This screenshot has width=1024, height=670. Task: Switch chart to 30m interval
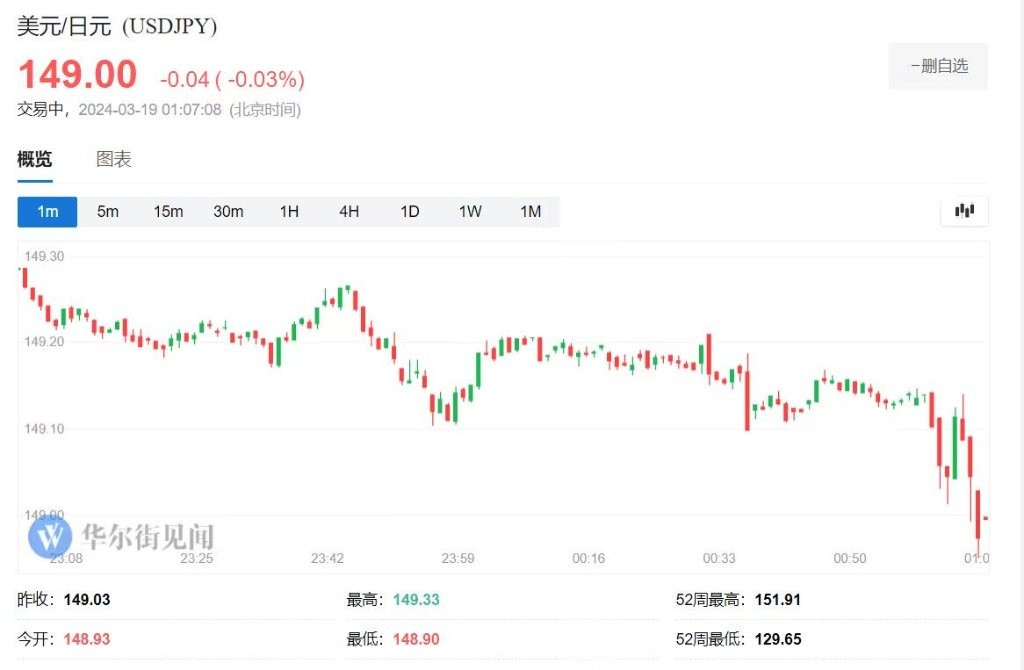(228, 211)
